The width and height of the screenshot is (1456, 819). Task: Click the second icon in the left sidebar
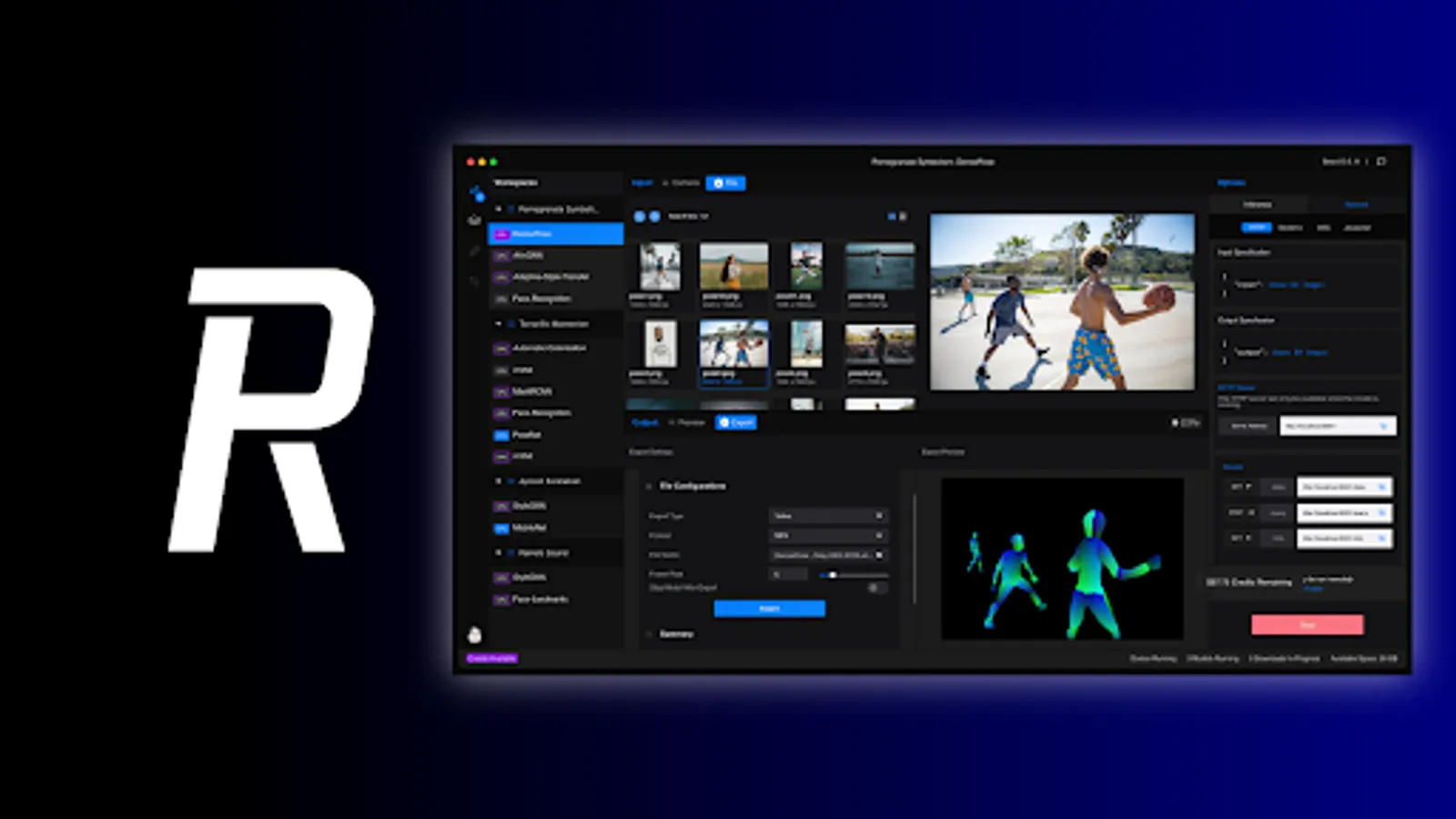[474, 220]
